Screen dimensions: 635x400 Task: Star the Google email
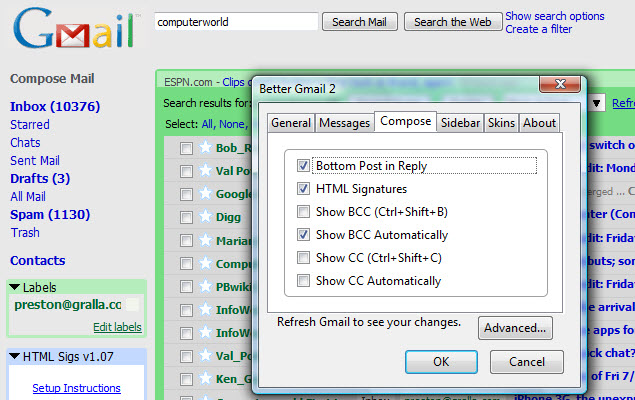(205, 194)
